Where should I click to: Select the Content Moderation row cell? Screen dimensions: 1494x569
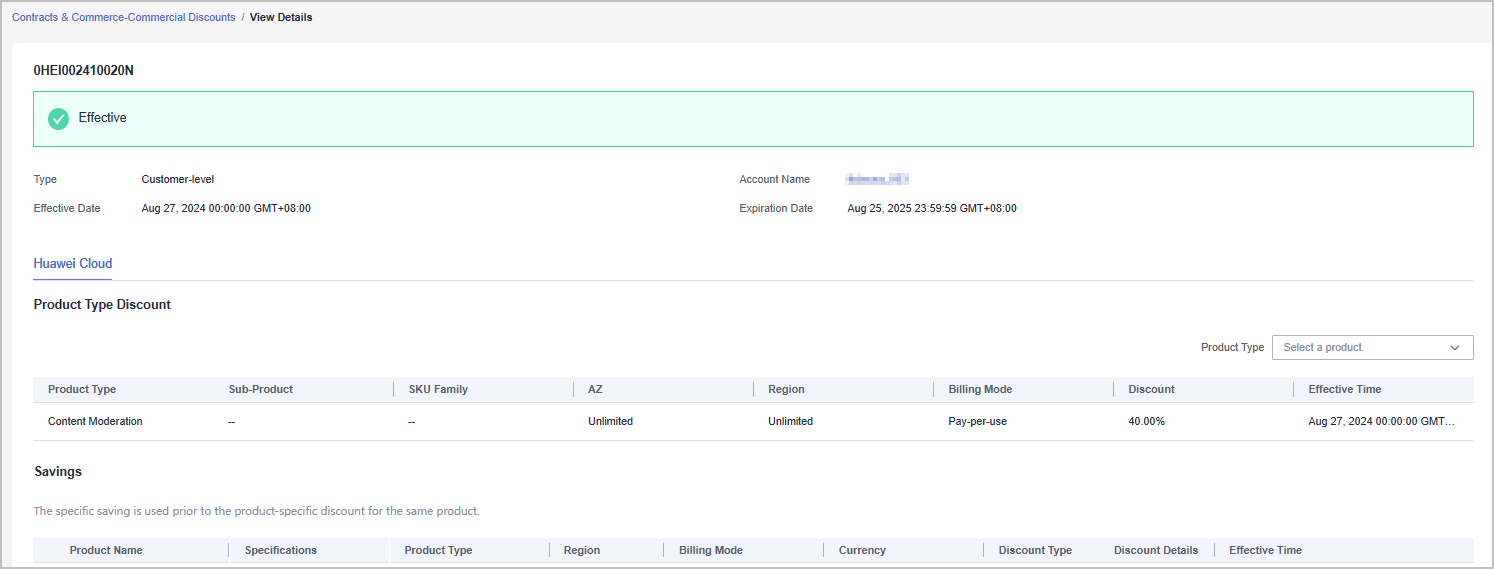pyautogui.click(x=95, y=421)
